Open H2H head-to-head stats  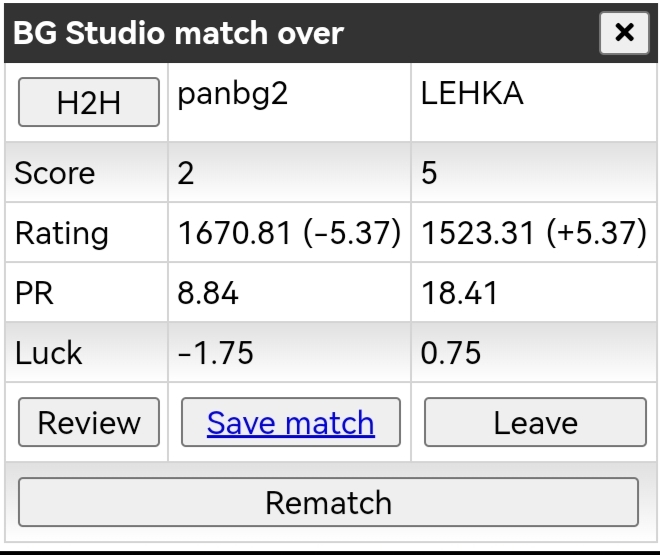[89, 102]
